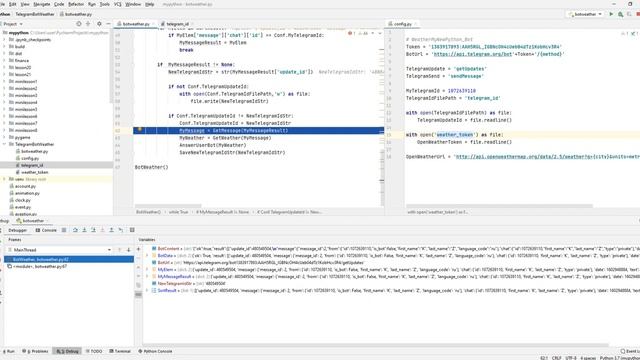Open the openweathermap API URL link
This screenshot has height=360, width=640.
tap(547, 157)
